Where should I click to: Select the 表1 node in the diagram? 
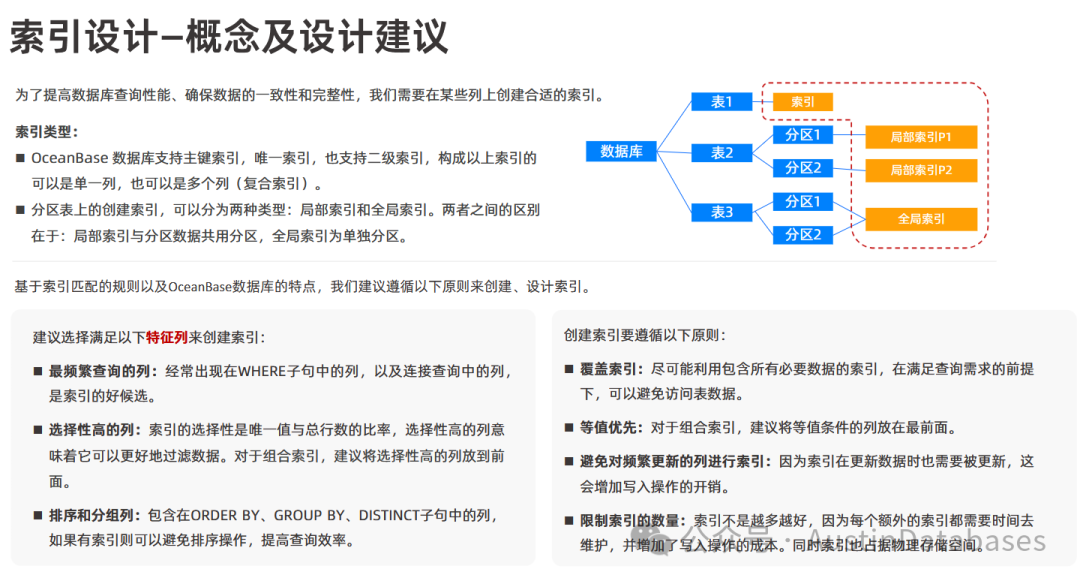click(721, 102)
